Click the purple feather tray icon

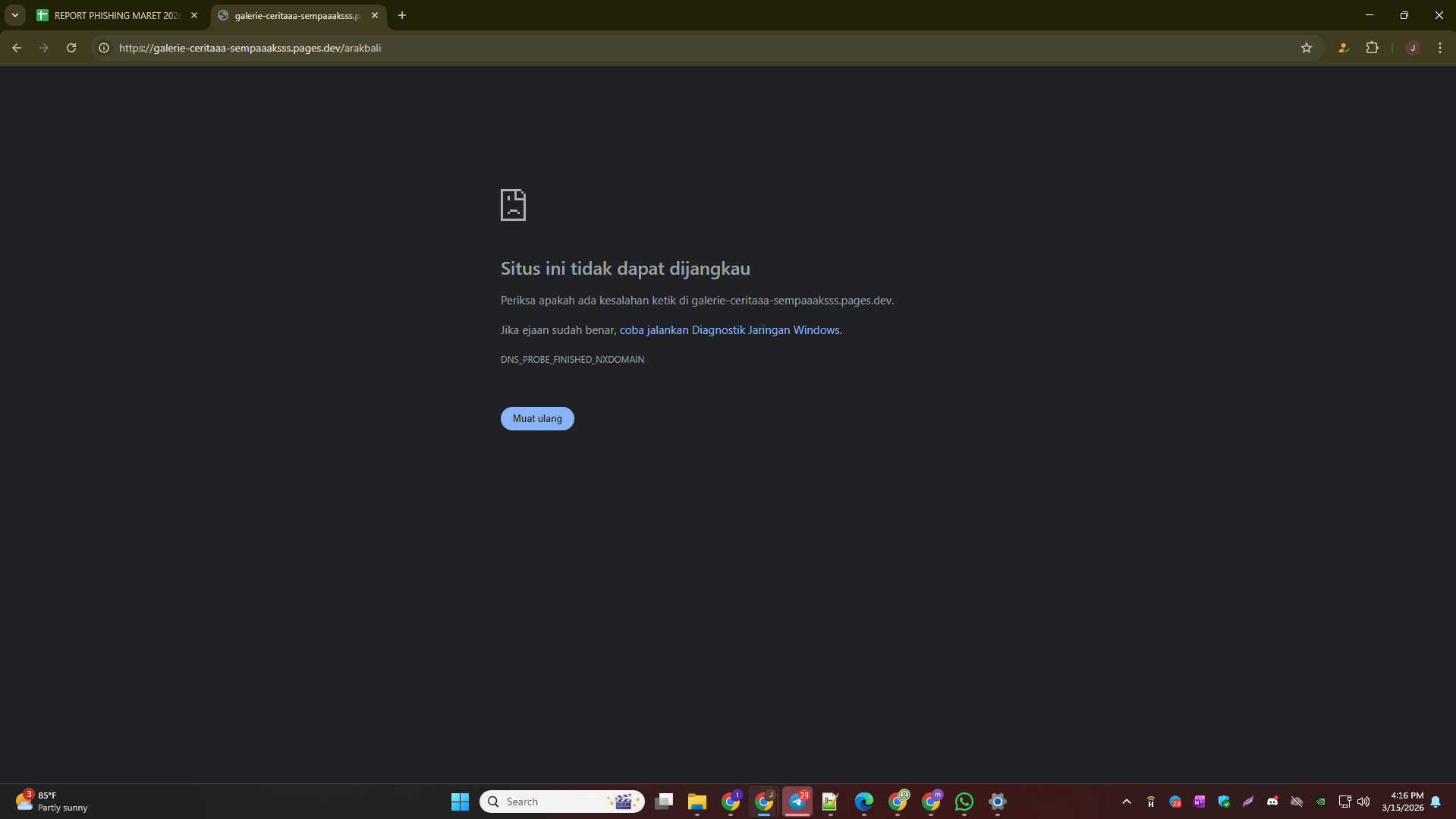1248,802
